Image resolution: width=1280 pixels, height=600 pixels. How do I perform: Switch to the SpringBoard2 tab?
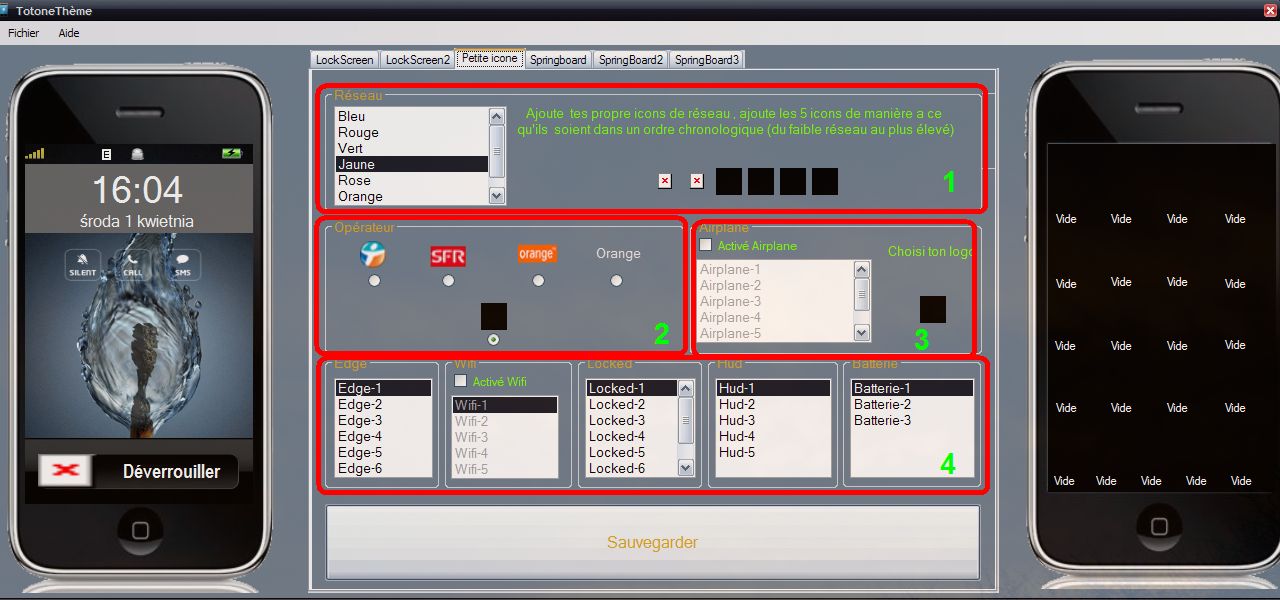[631, 59]
